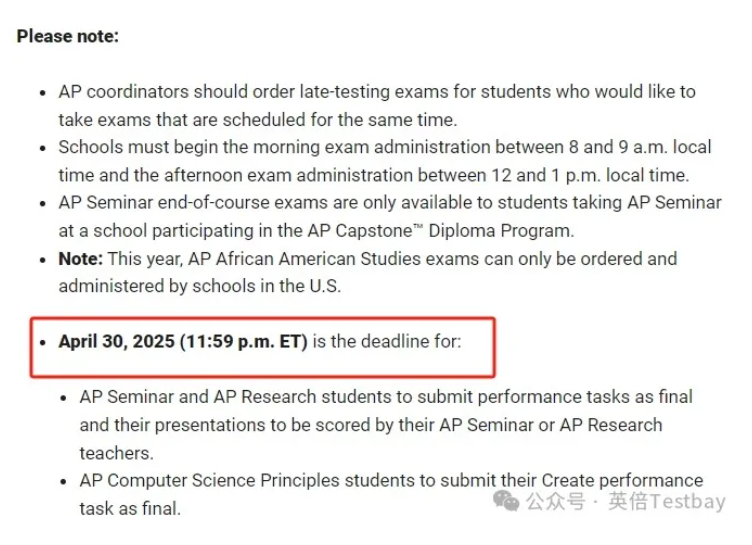Image resolution: width=752 pixels, height=545 pixels.
Task: Click the bullet beside "AP coordinators should order"
Action: (x=43, y=93)
